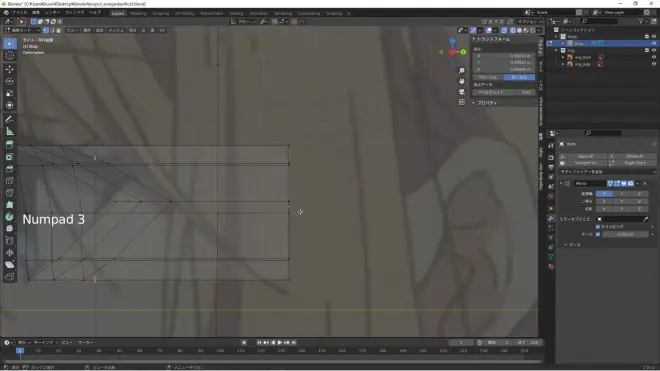Select the Smooth tool
The image size is (660, 371).
point(10,229)
